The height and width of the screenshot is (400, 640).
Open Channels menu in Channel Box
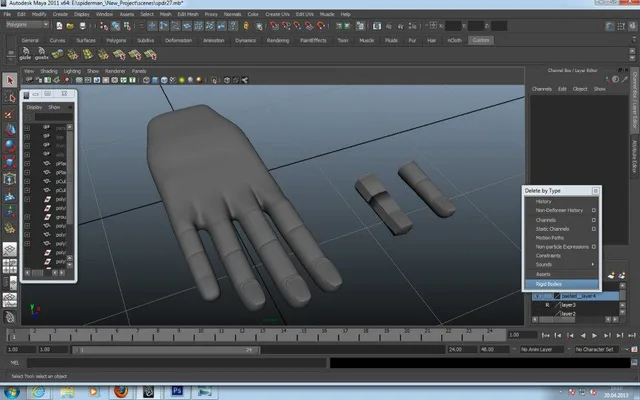pos(542,89)
